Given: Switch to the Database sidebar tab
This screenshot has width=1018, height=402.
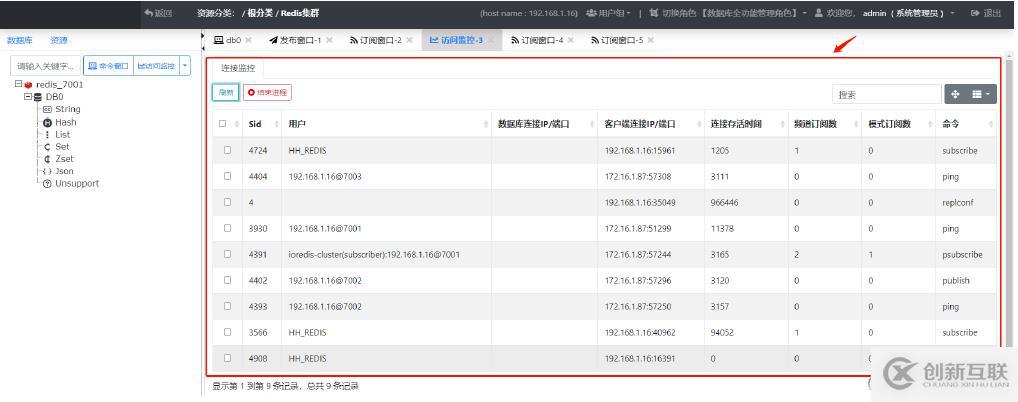Looking at the screenshot, I should point(19,40).
